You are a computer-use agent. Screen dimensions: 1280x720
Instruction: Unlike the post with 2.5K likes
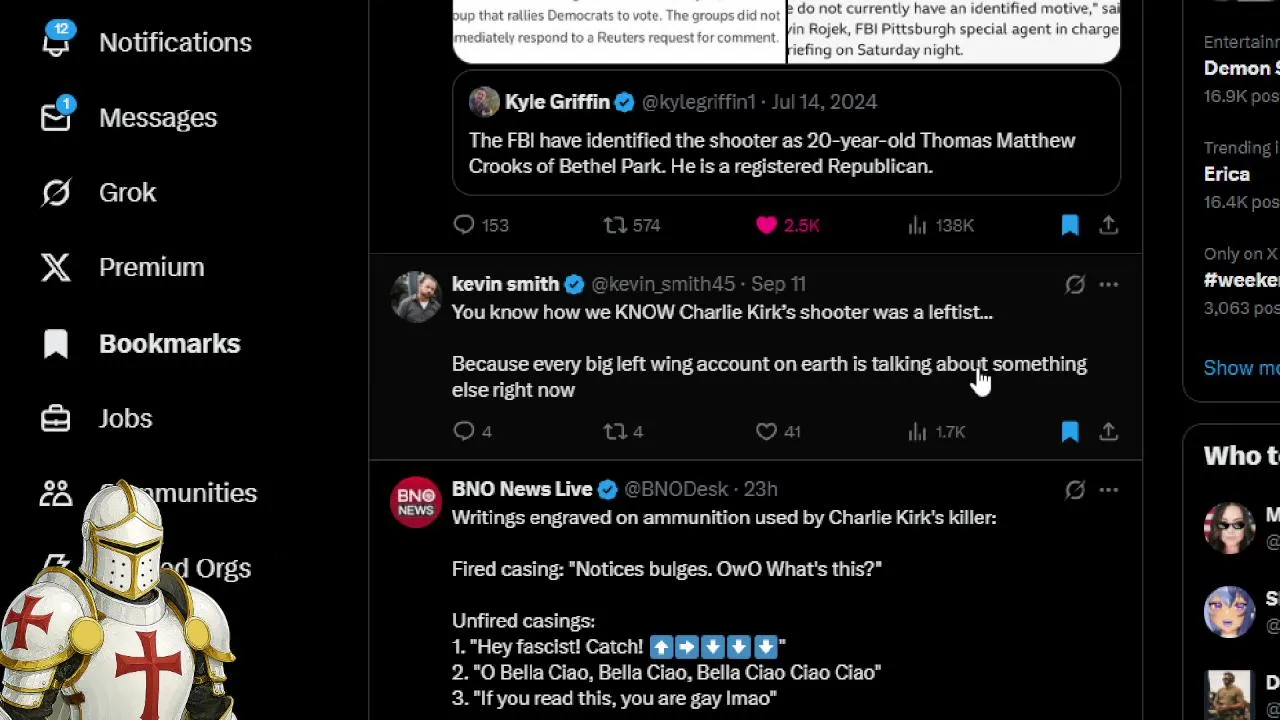766,225
